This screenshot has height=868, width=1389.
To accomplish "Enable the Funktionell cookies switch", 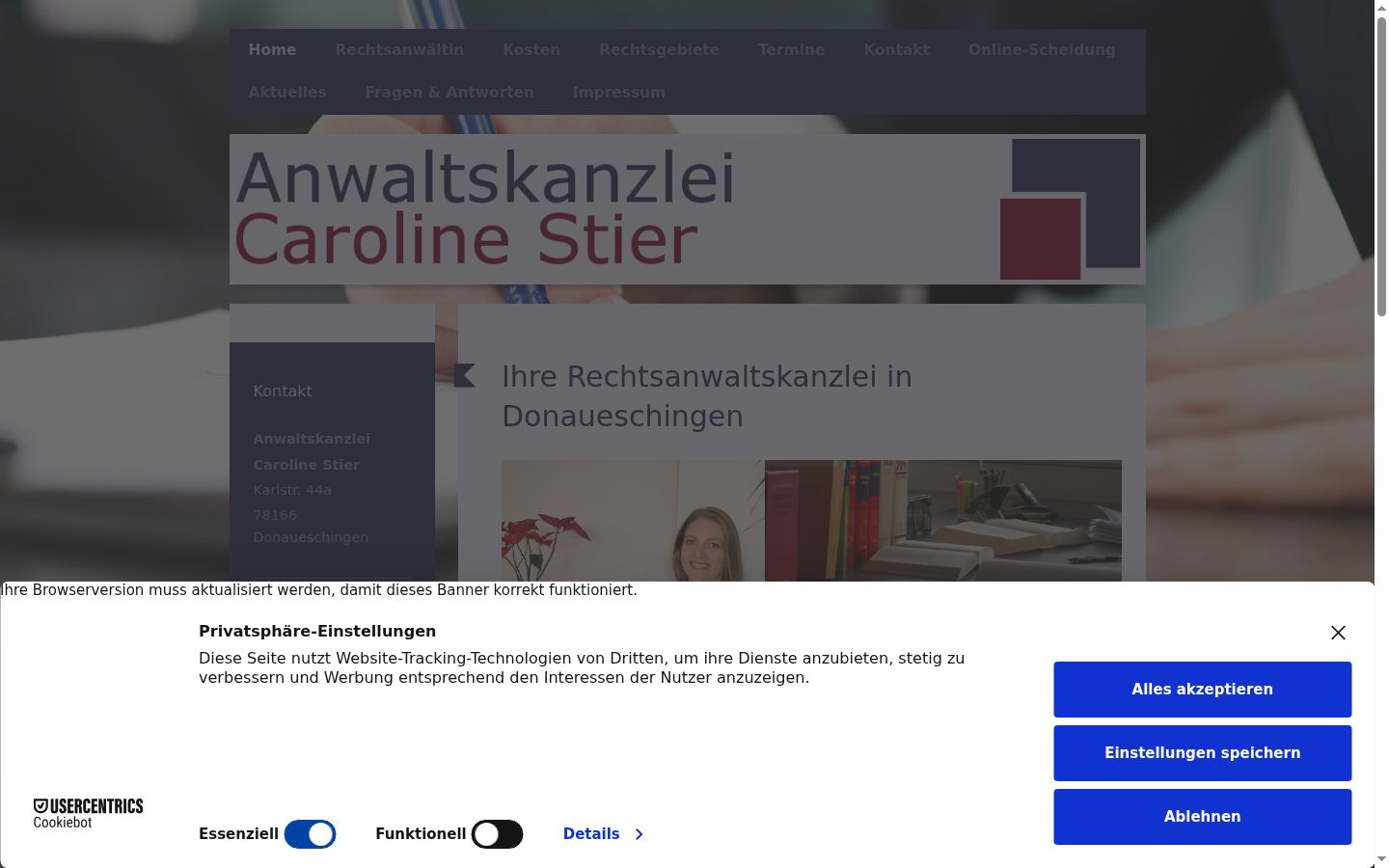I will pos(497,834).
